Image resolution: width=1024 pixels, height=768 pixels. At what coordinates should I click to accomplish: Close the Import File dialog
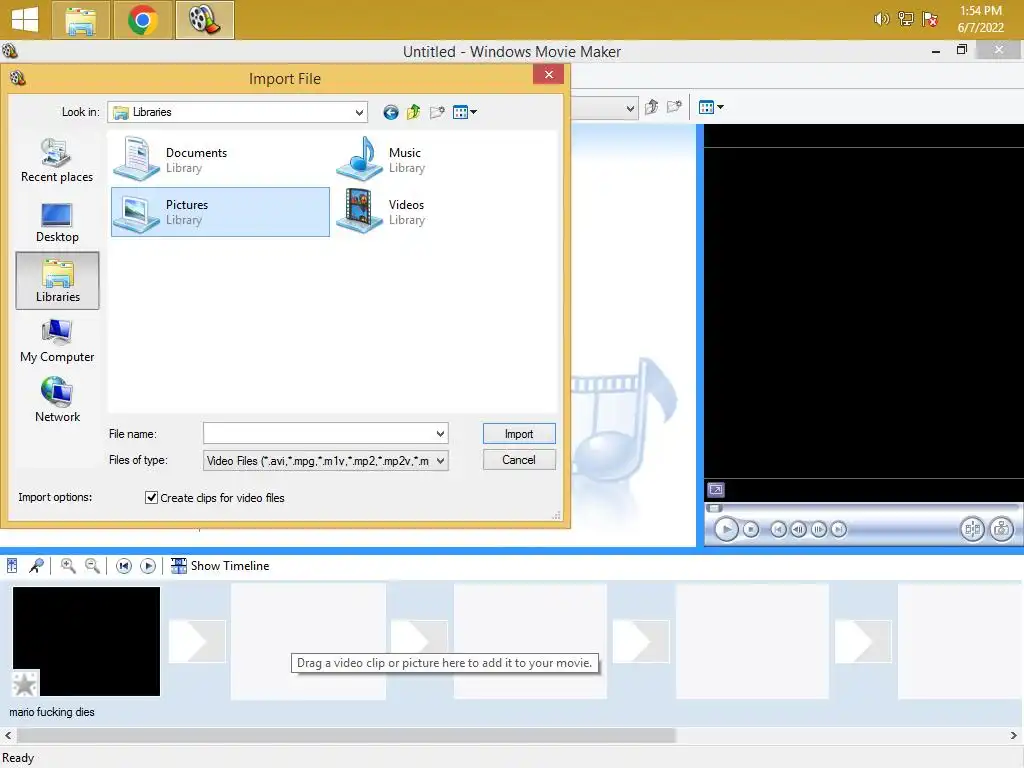point(549,74)
